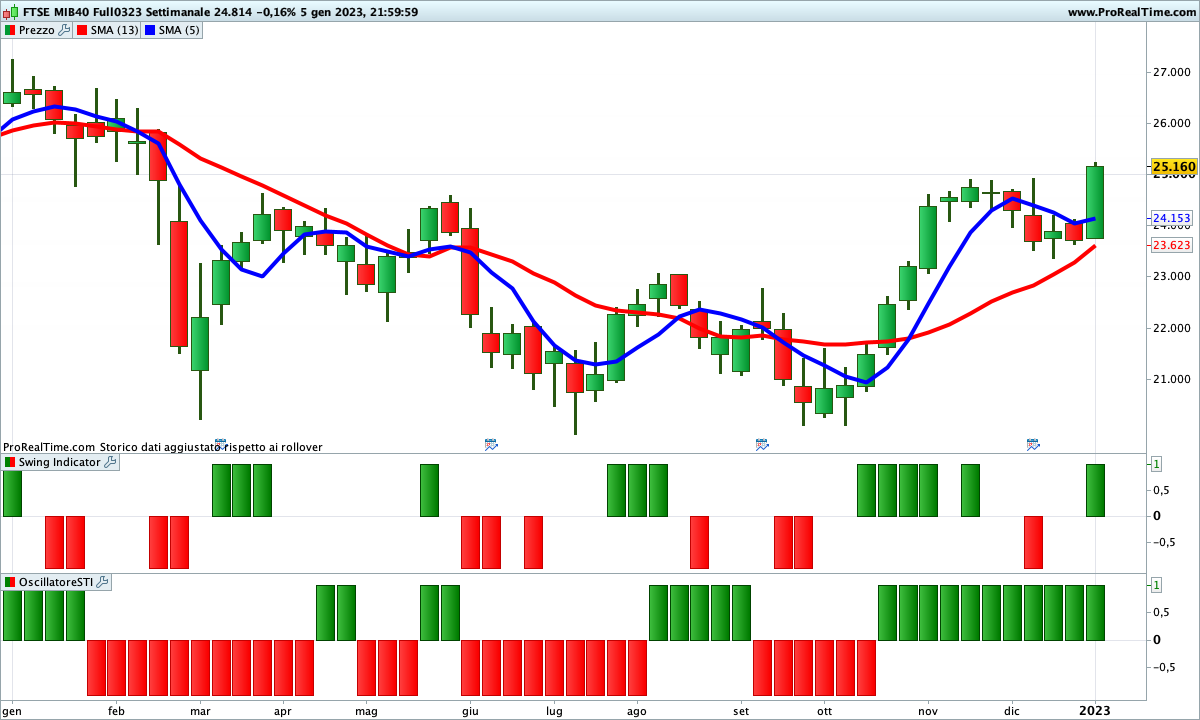Image resolution: width=1200 pixels, height=720 pixels.
Task: Click the 'gen' month label on time axis
Action: tap(12, 711)
